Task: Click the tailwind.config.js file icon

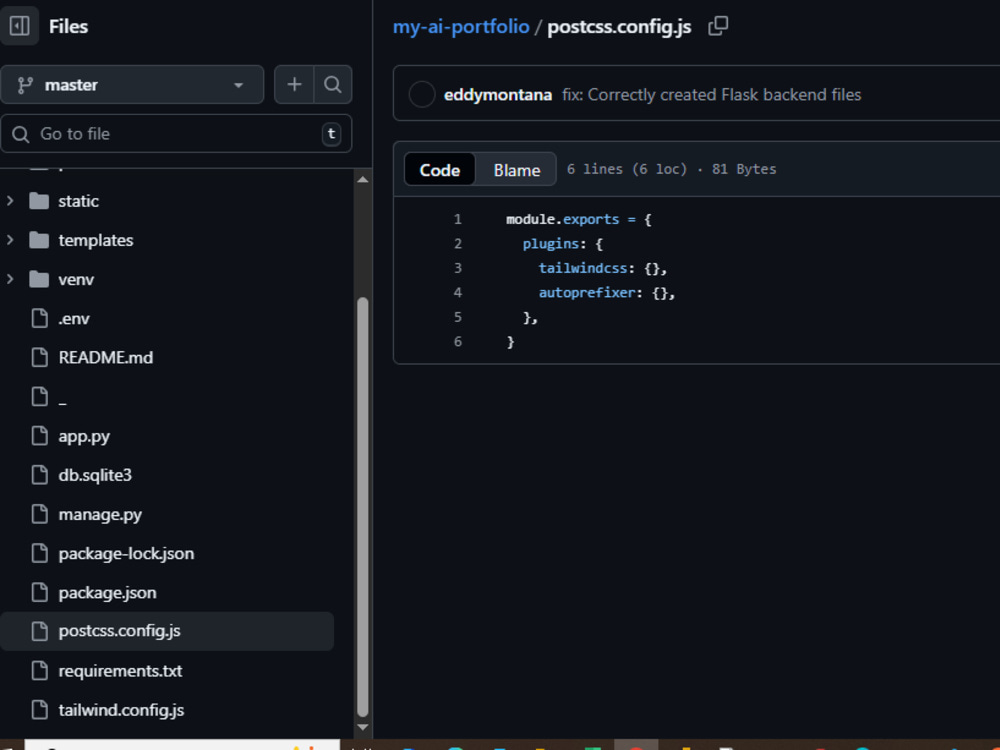Action: pos(40,710)
